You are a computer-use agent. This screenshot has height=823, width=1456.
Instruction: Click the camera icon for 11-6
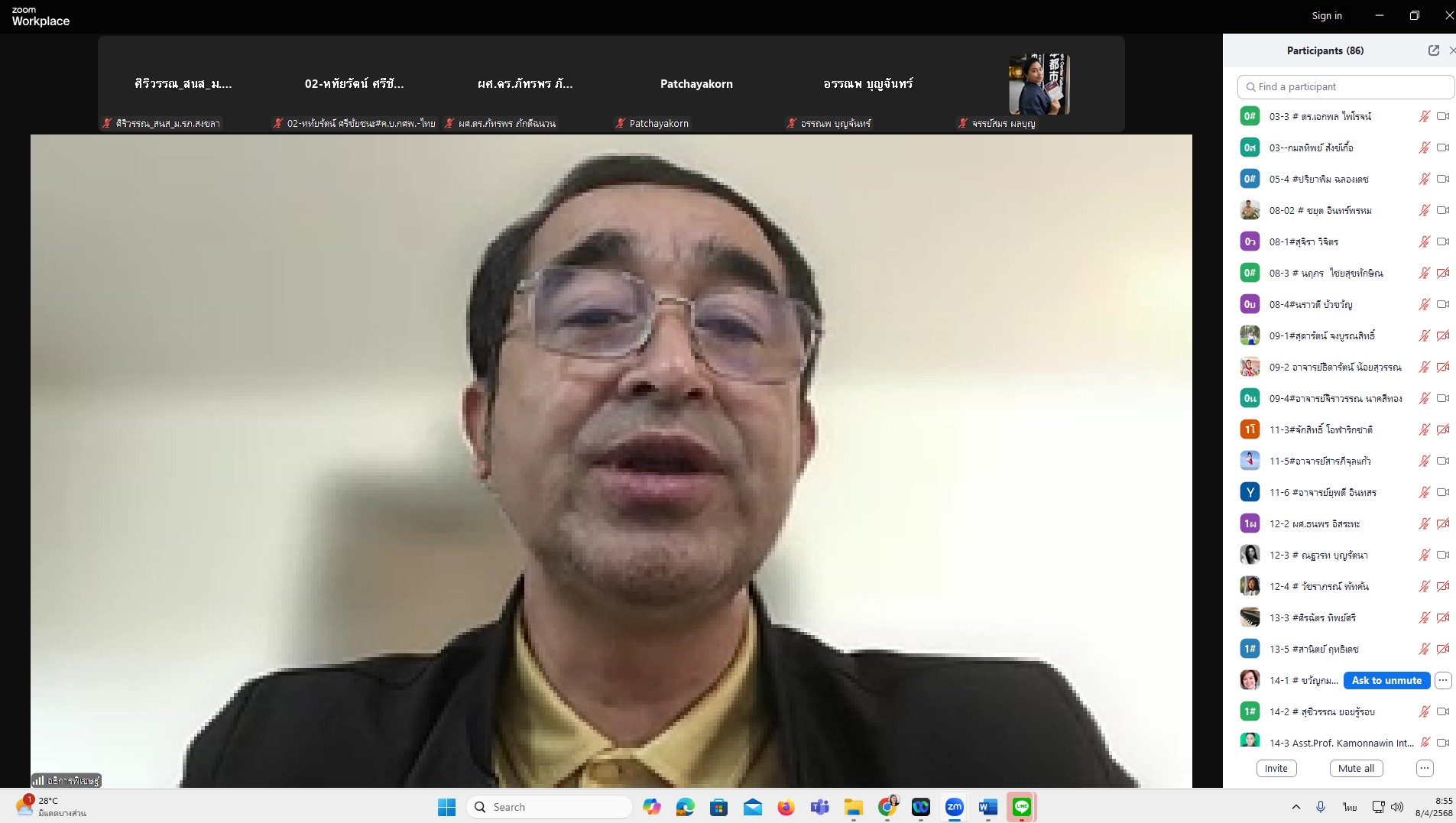(1443, 492)
